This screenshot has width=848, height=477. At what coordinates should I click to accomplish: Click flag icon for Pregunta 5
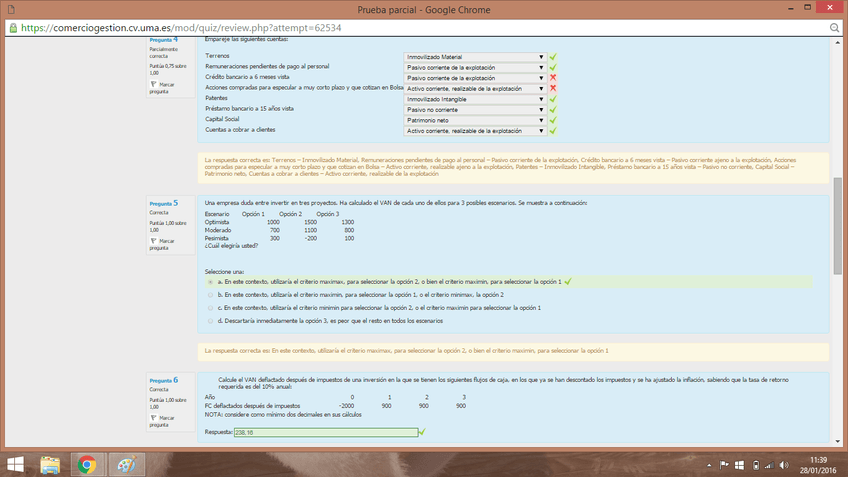pos(153,241)
